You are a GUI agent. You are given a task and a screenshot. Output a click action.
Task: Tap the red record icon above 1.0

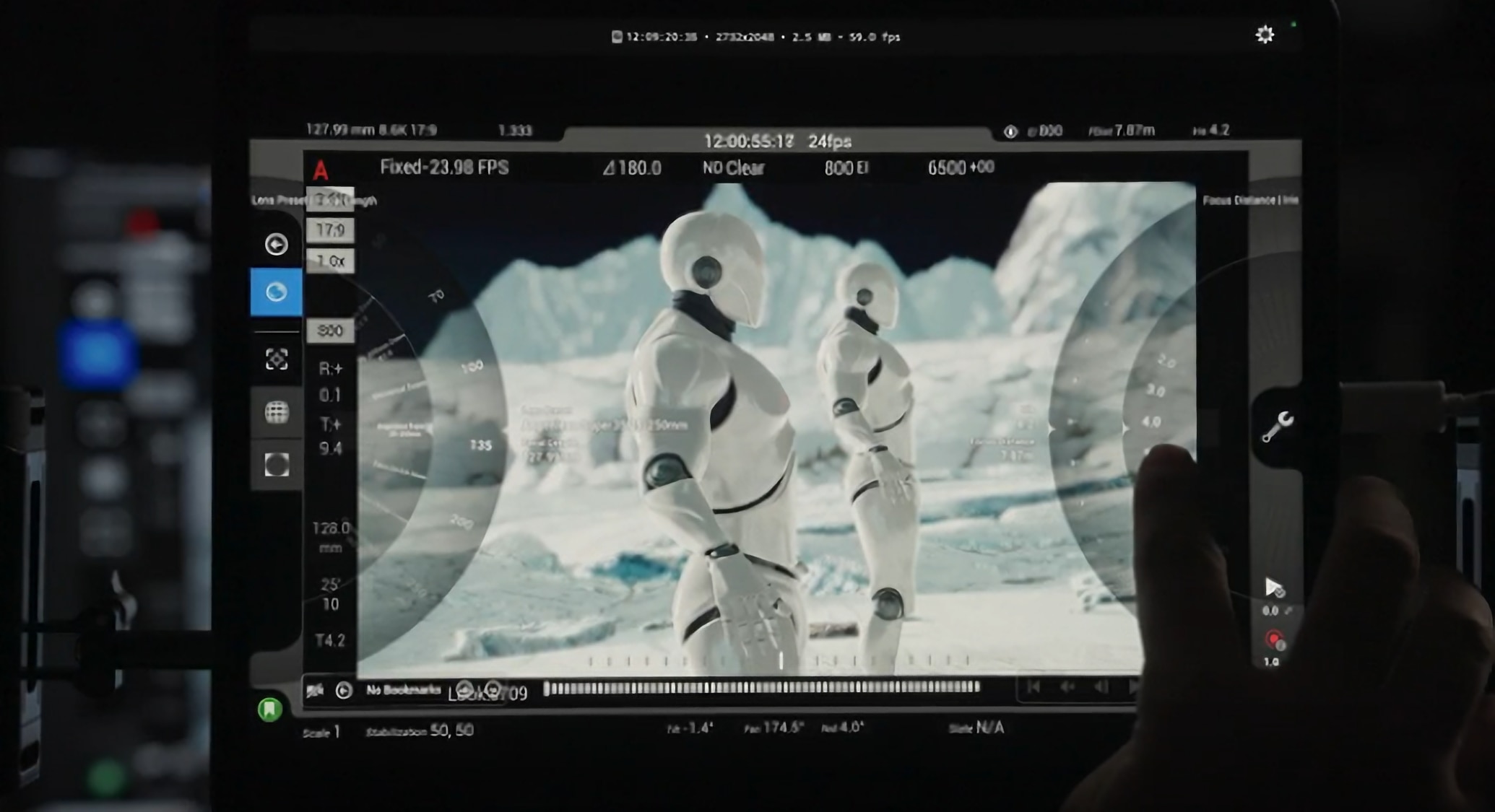click(1274, 641)
